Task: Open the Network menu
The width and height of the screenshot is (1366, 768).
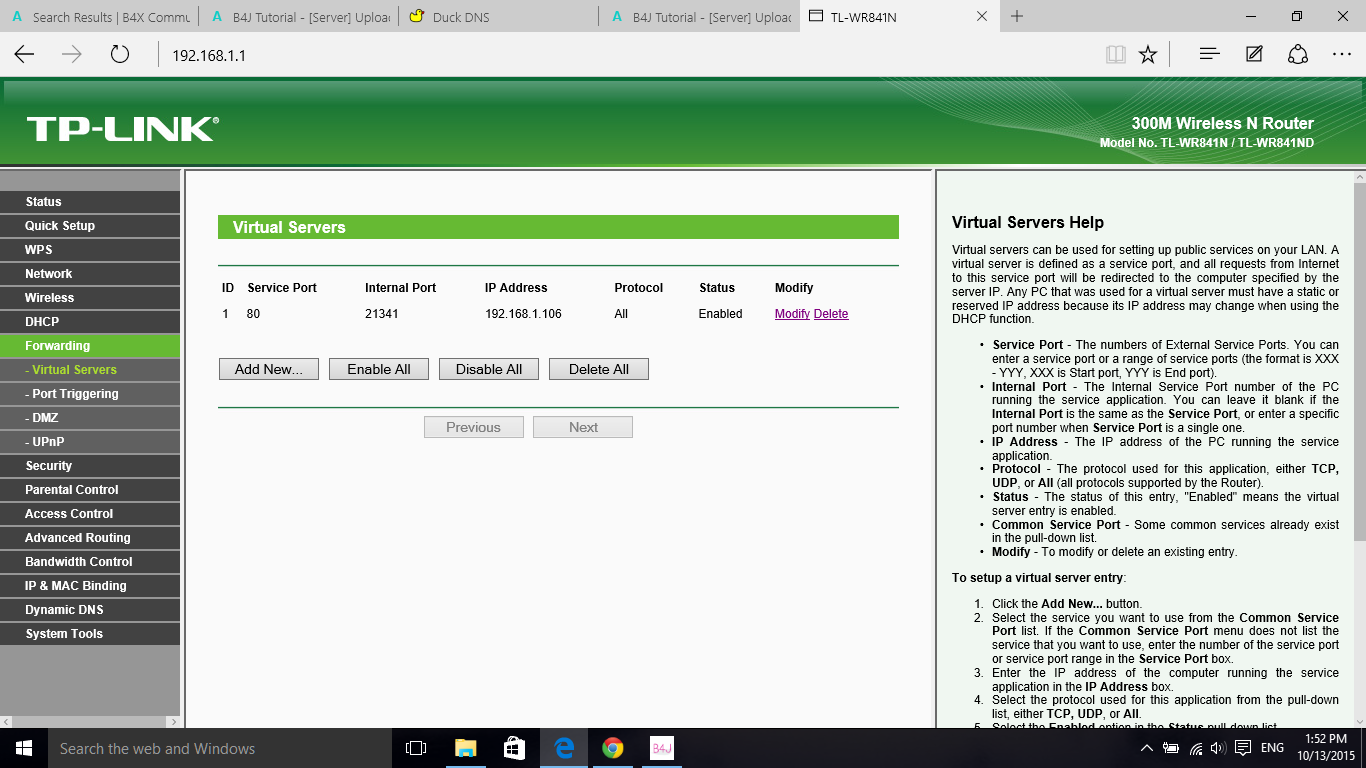Action: (90, 274)
